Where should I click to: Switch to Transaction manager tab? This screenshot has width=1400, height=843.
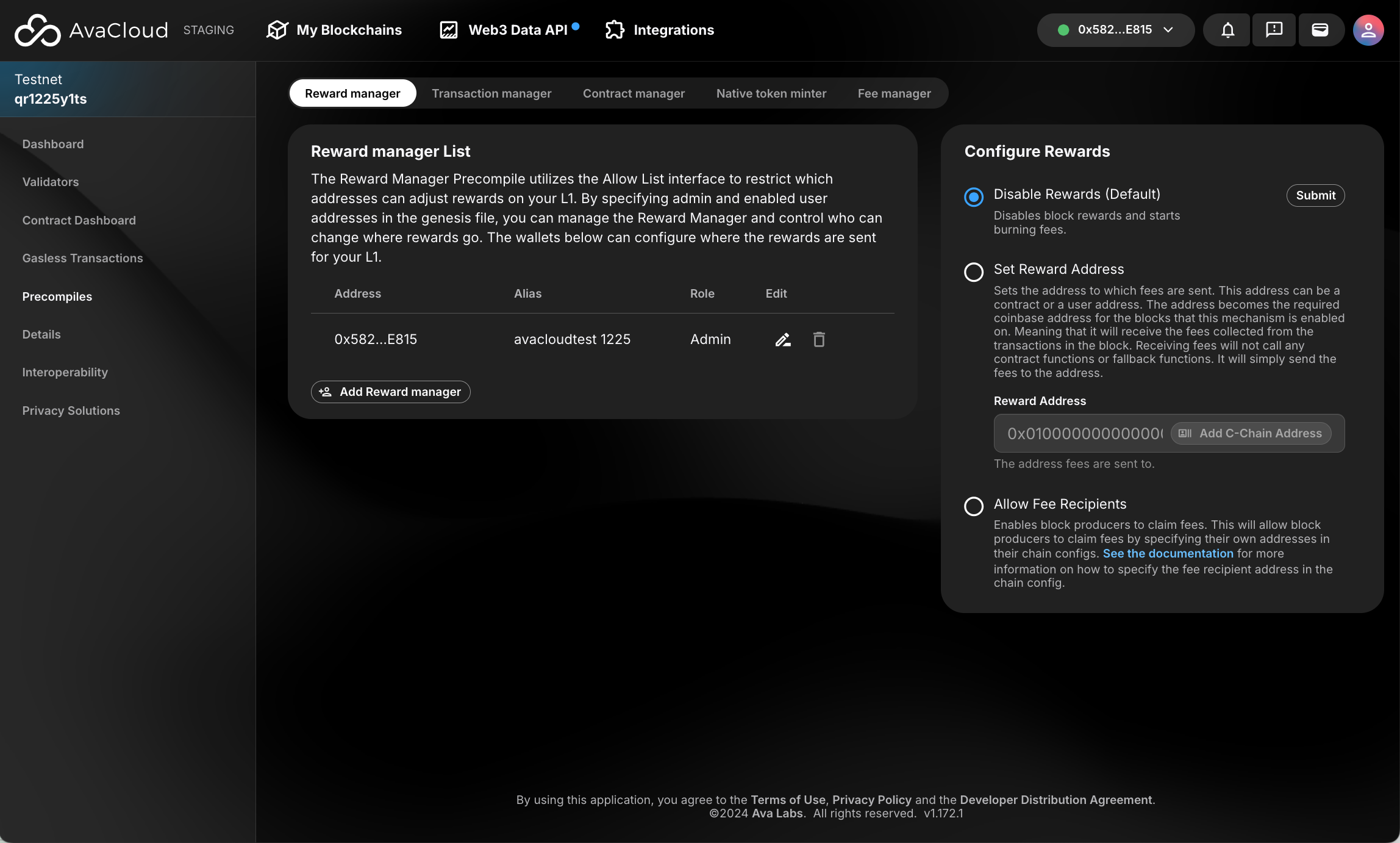pyautogui.click(x=491, y=93)
